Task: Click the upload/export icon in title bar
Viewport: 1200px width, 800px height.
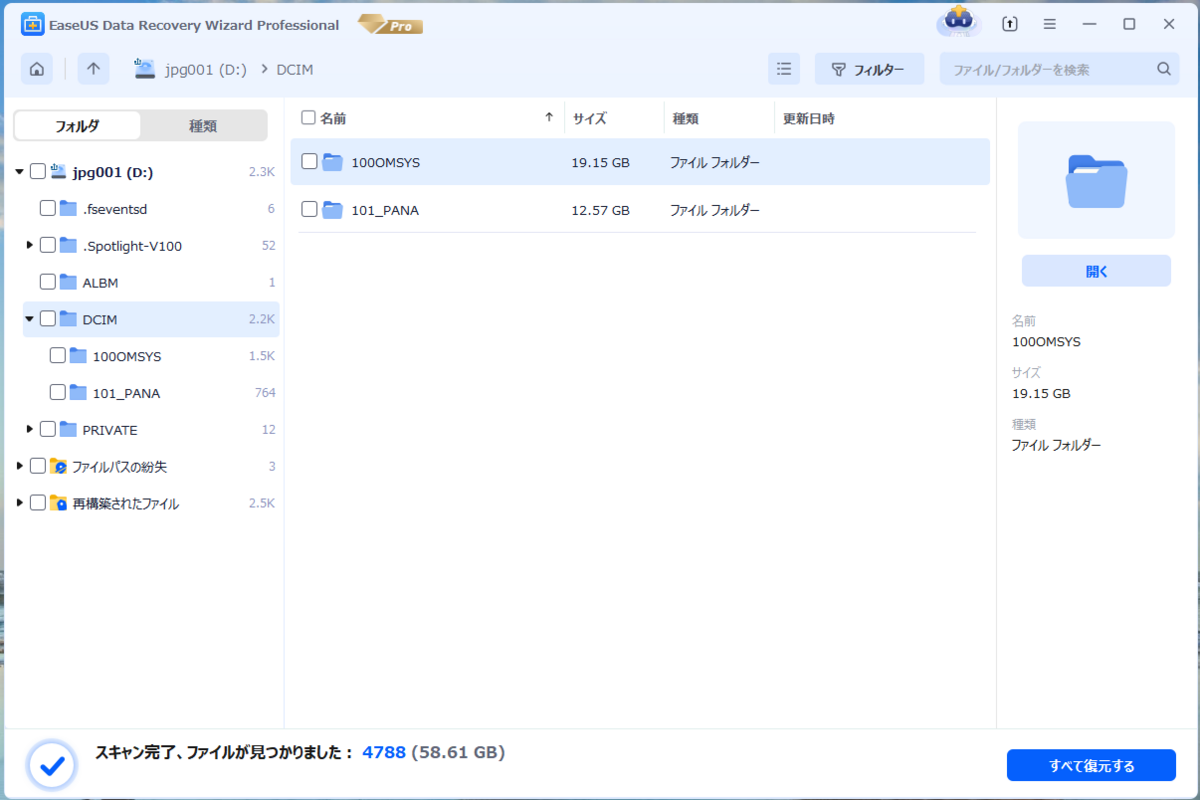Action: (1010, 24)
